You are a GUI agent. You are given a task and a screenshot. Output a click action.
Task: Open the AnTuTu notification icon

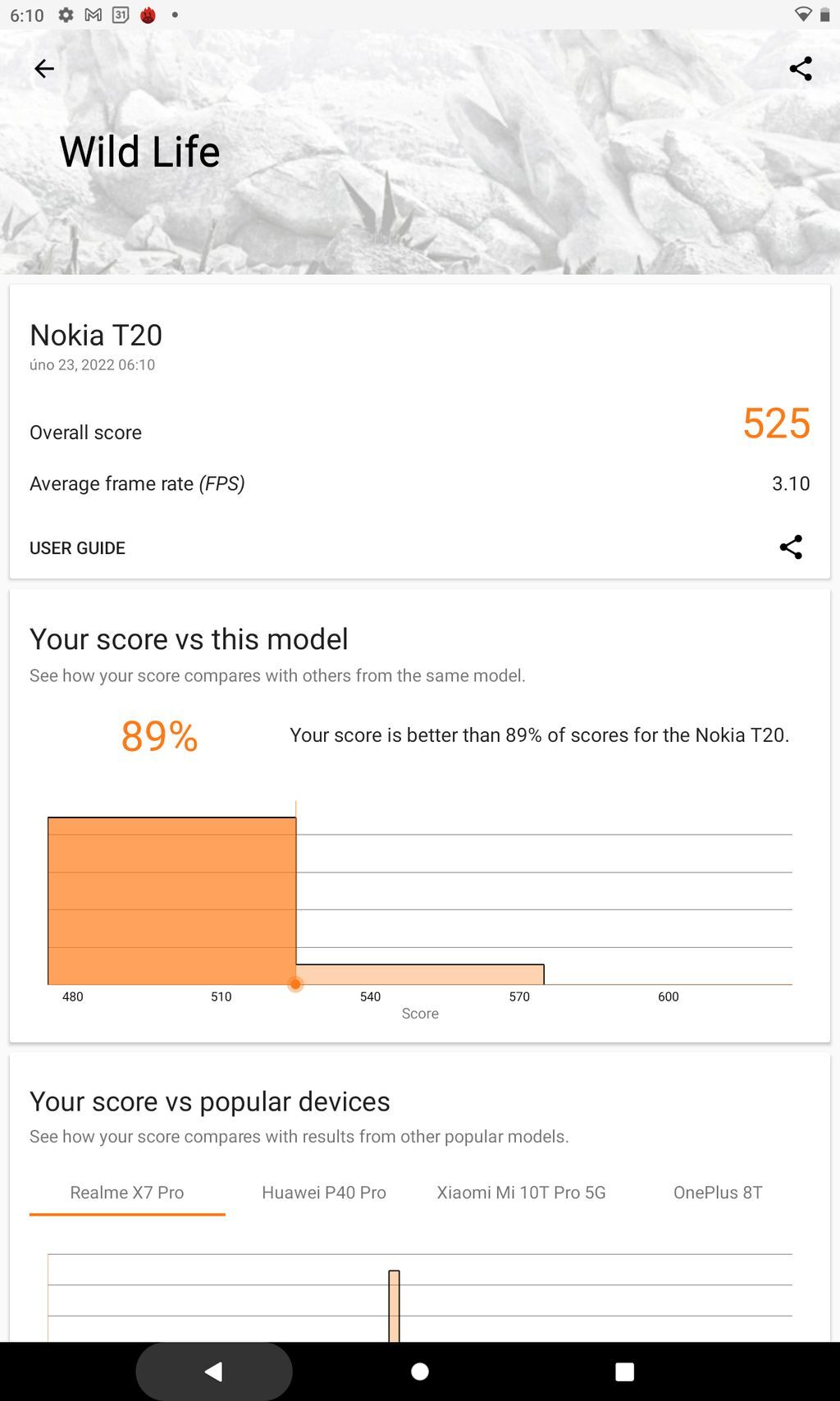coord(148,13)
